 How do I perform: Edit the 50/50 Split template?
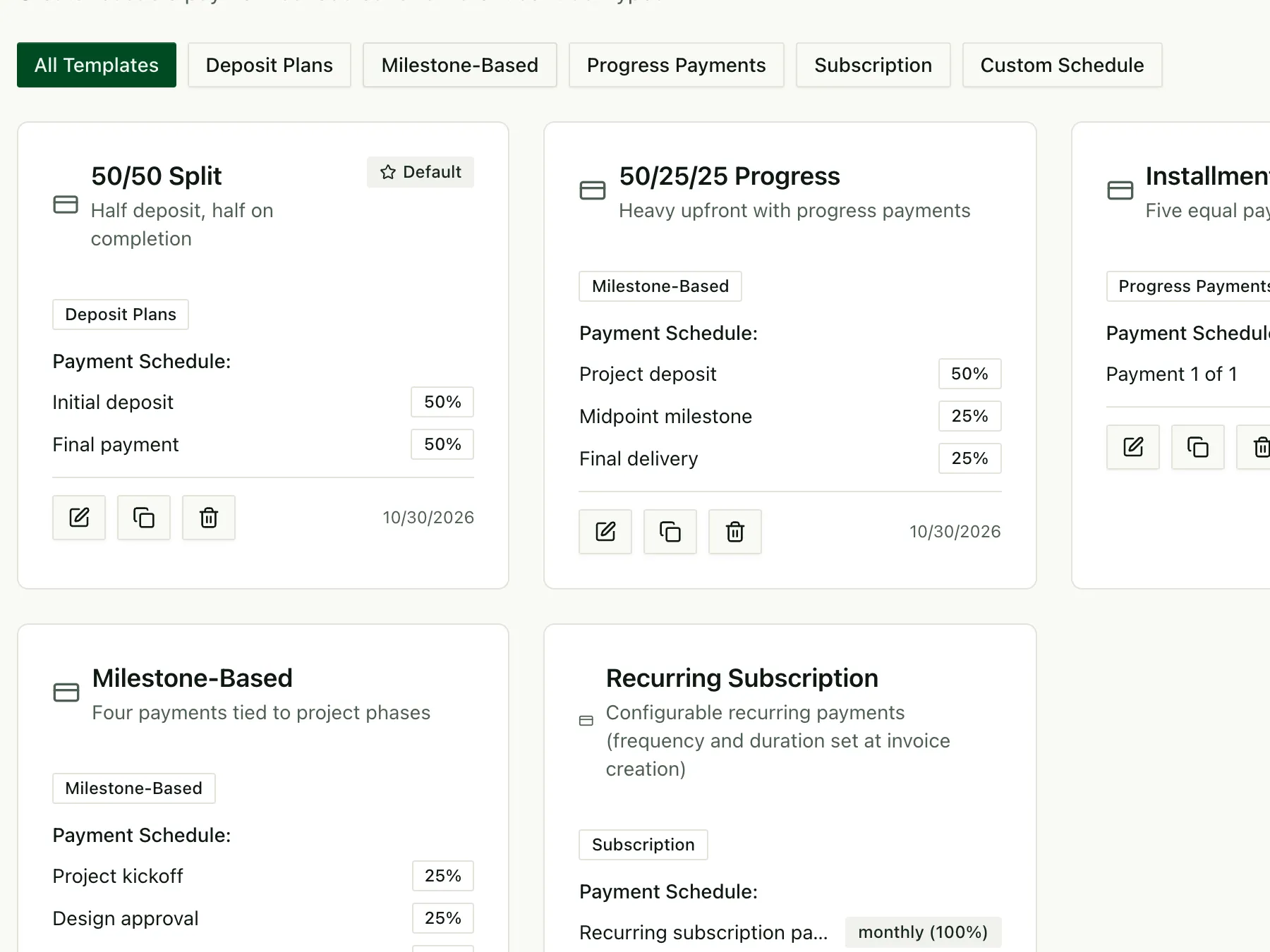pyautogui.click(x=79, y=518)
